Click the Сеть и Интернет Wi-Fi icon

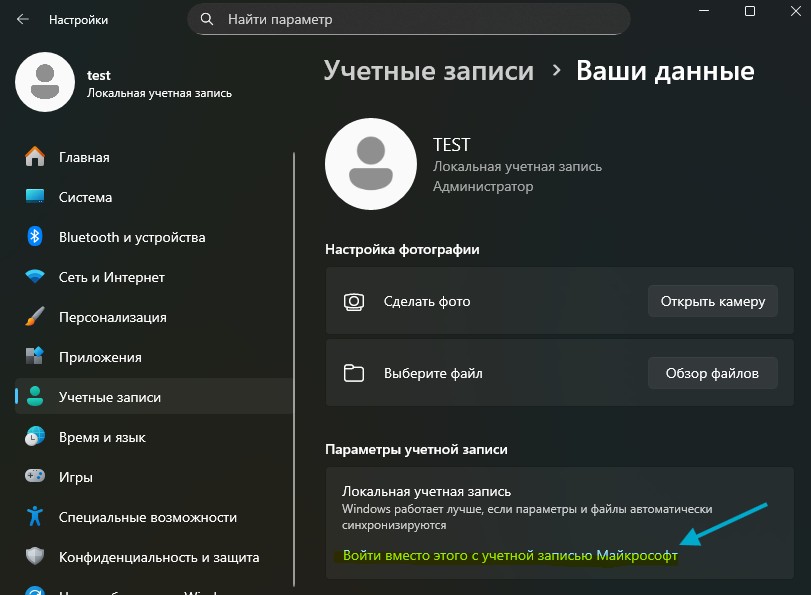coord(35,277)
